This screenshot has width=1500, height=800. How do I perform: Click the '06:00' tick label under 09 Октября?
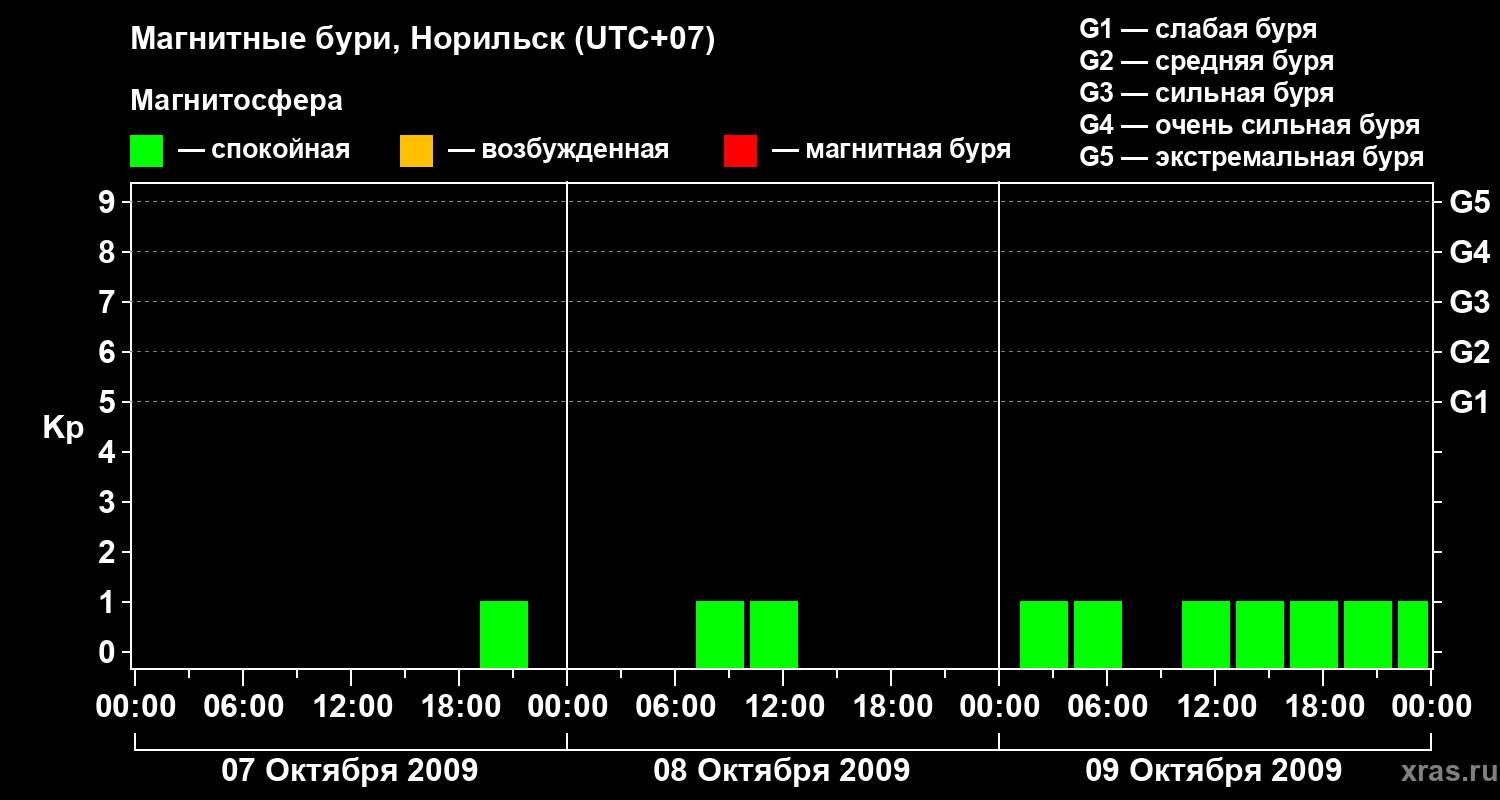[1107, 706]
